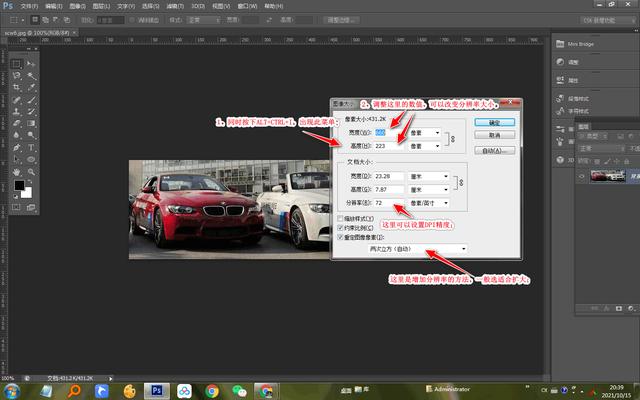Open the File menu
640x400 pixels.
tap(29, 6)
